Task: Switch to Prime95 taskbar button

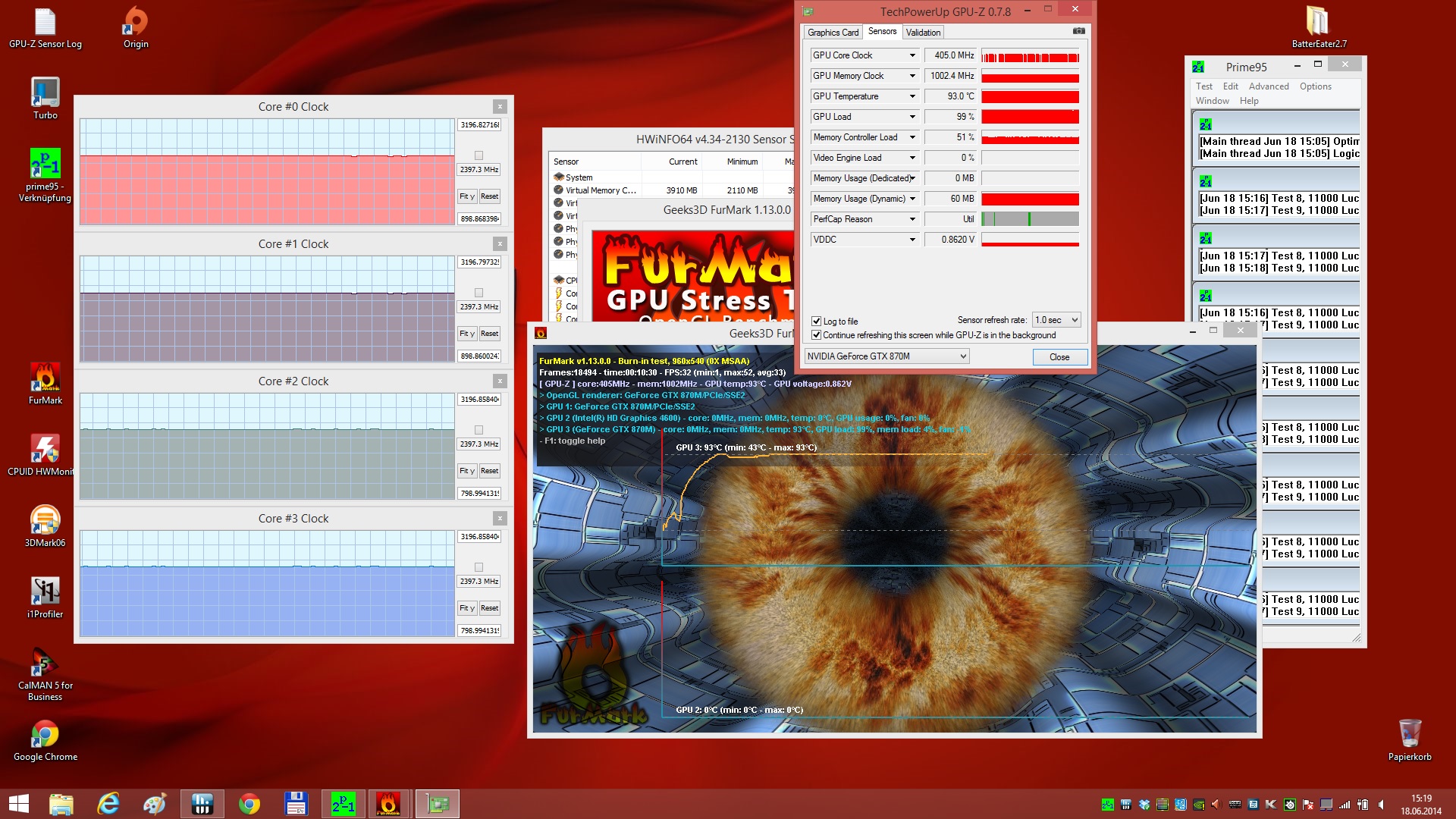Action: [343, 804]
